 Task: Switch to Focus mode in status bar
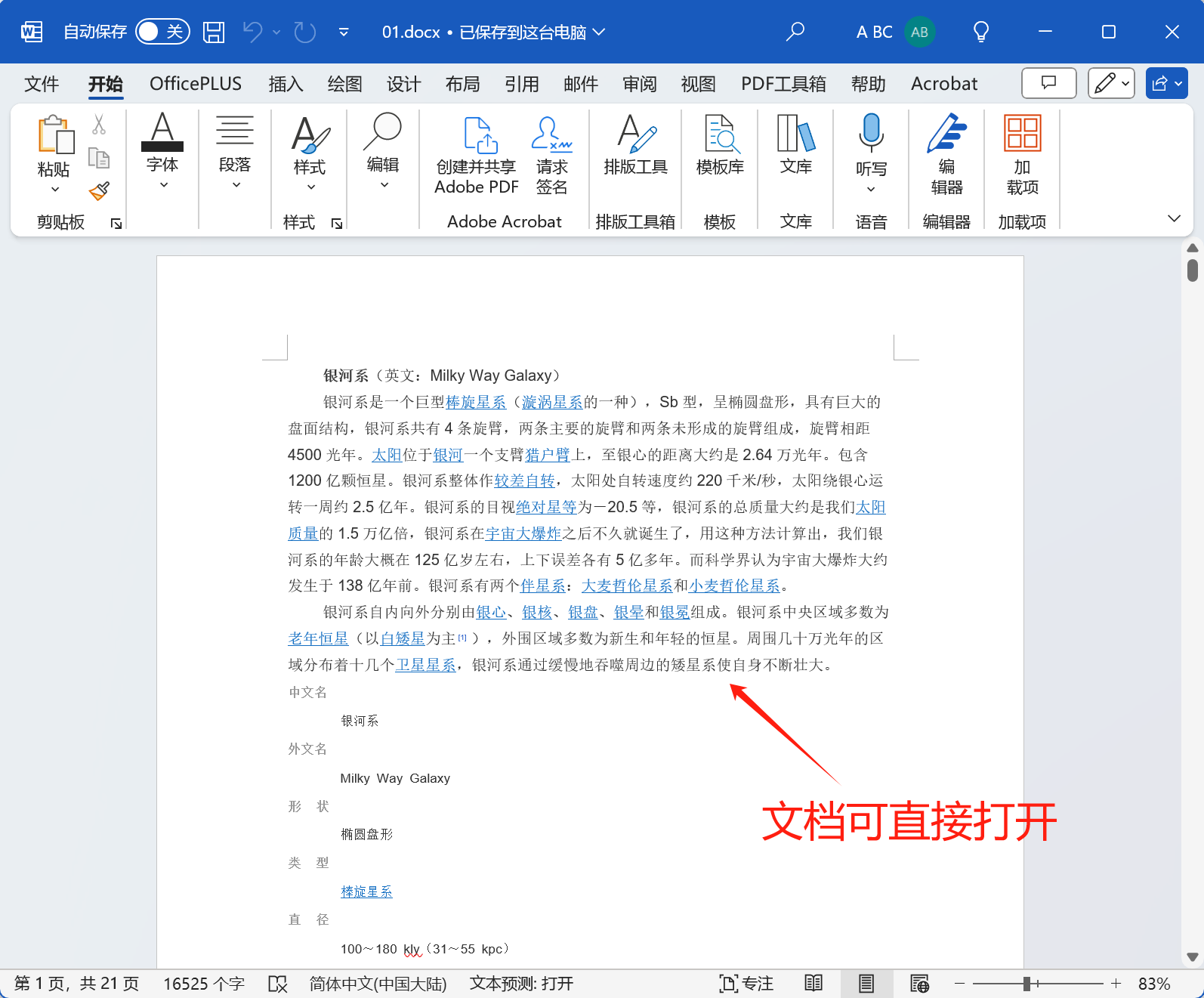[x=746, y=983]
